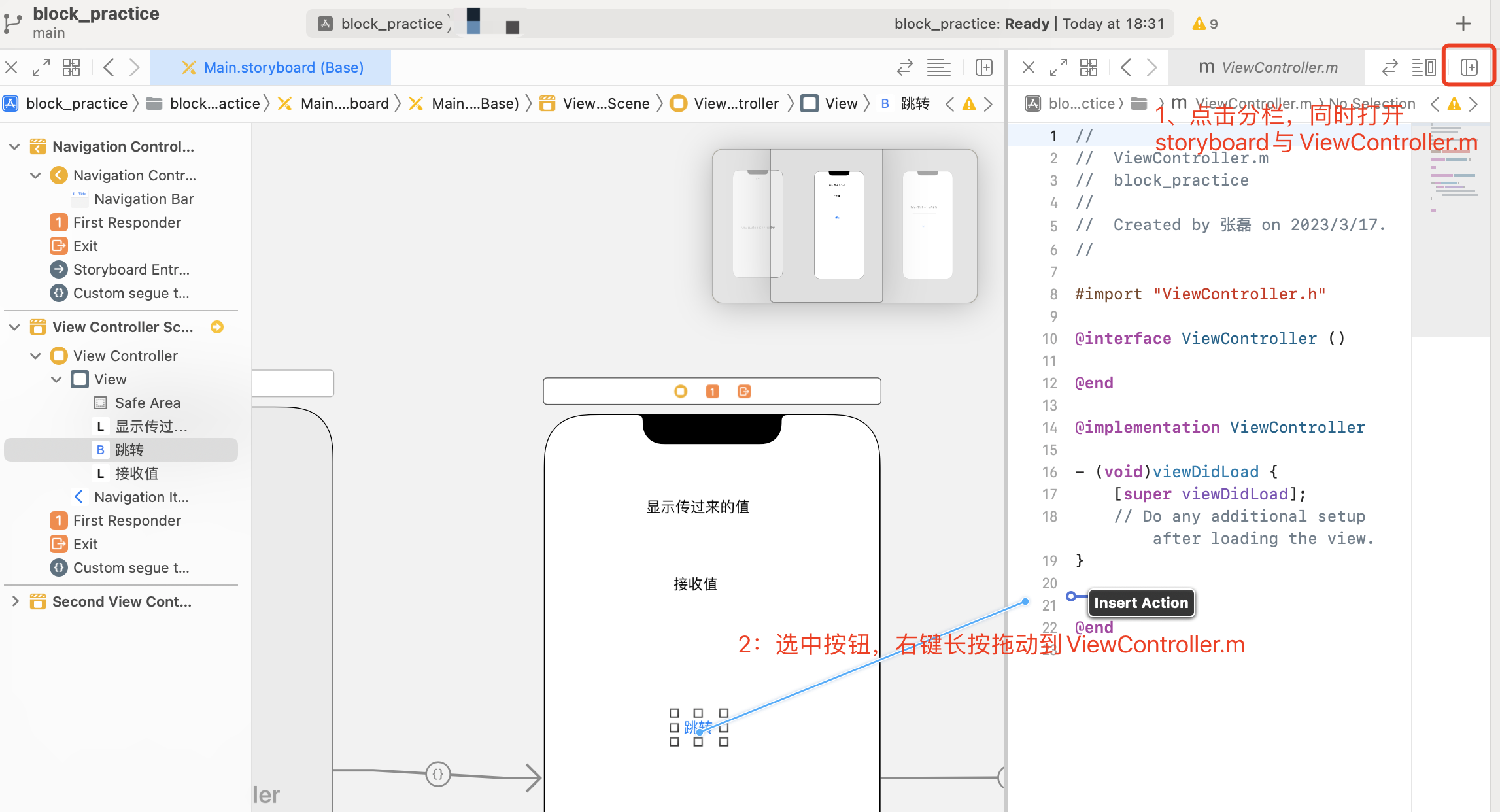
Task: Open the storyboard editor options lines icon
Action: (938, 67)
